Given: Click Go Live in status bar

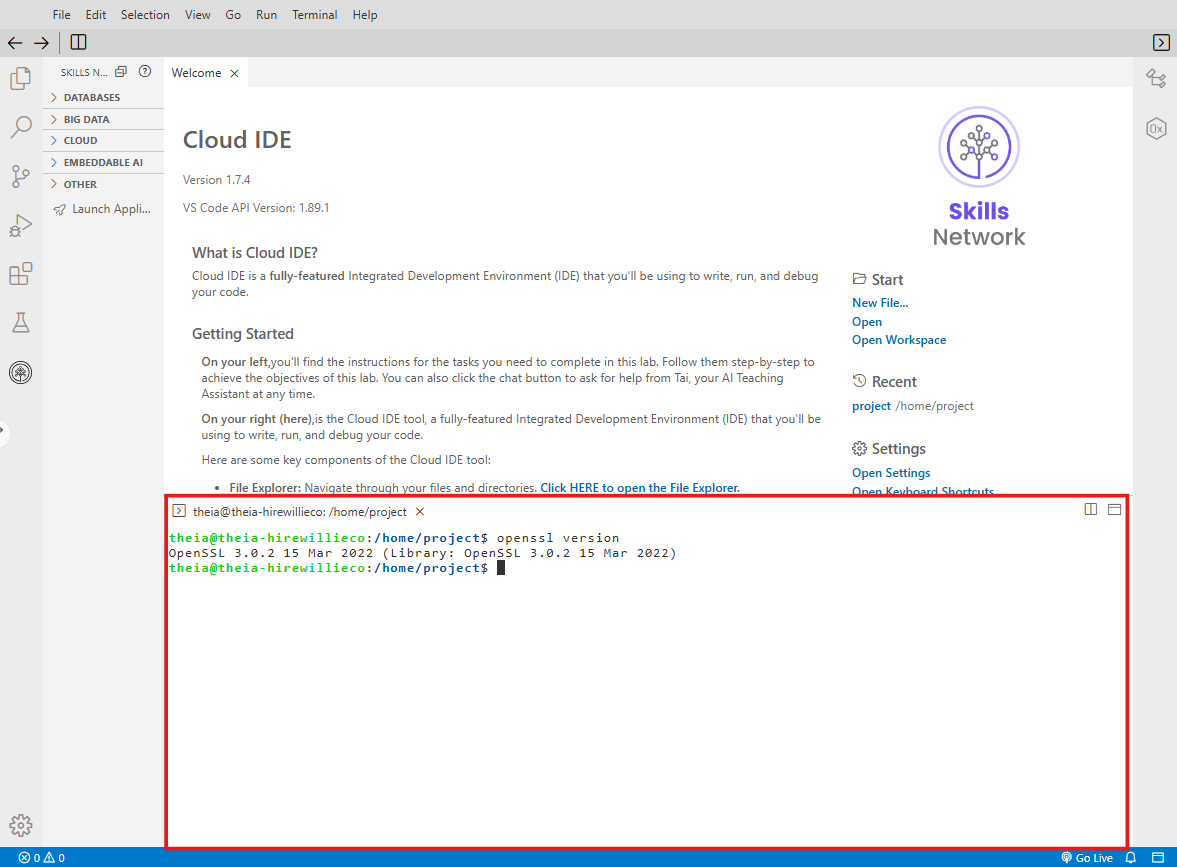Looking at the screenshot, I should tap(1087, 857).
